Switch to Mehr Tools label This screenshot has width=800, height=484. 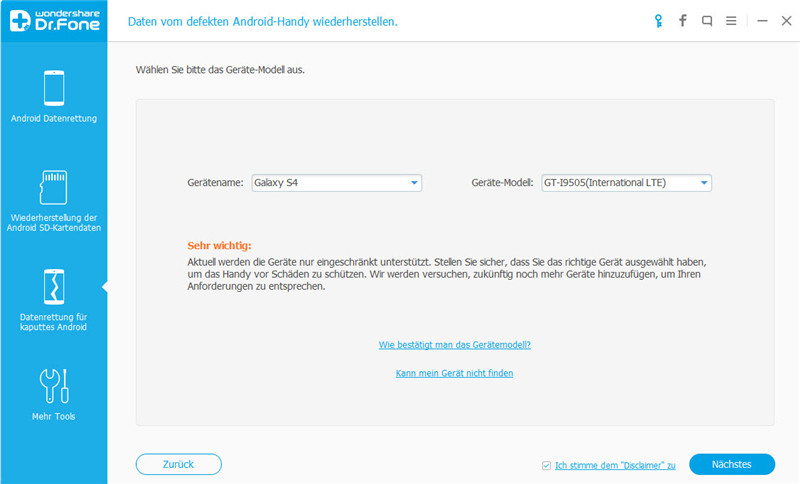(x=54, y=416)
